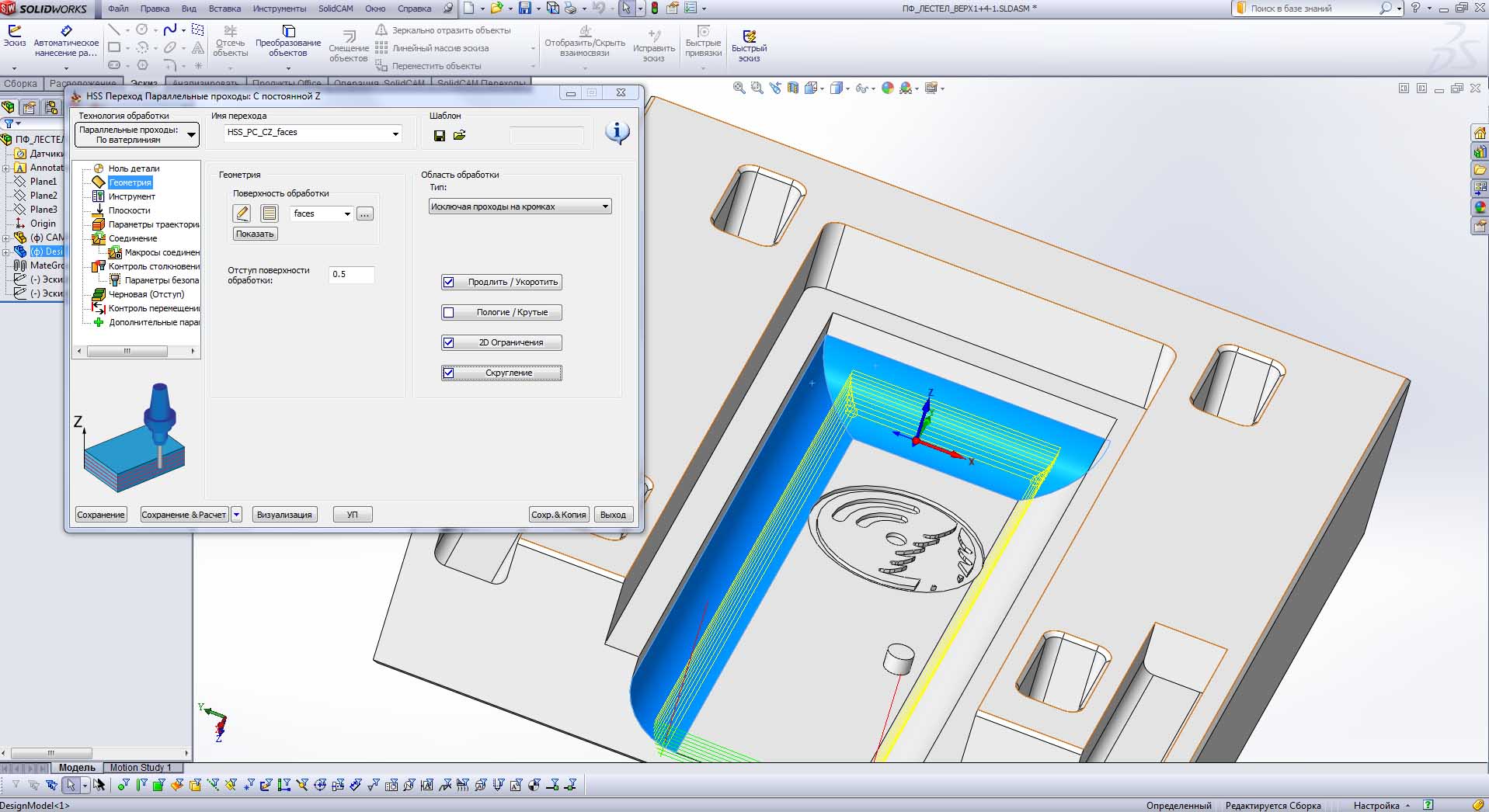Click the ellipsis button next to faces
Screen dimensions: 1489x812
point(365,213)
